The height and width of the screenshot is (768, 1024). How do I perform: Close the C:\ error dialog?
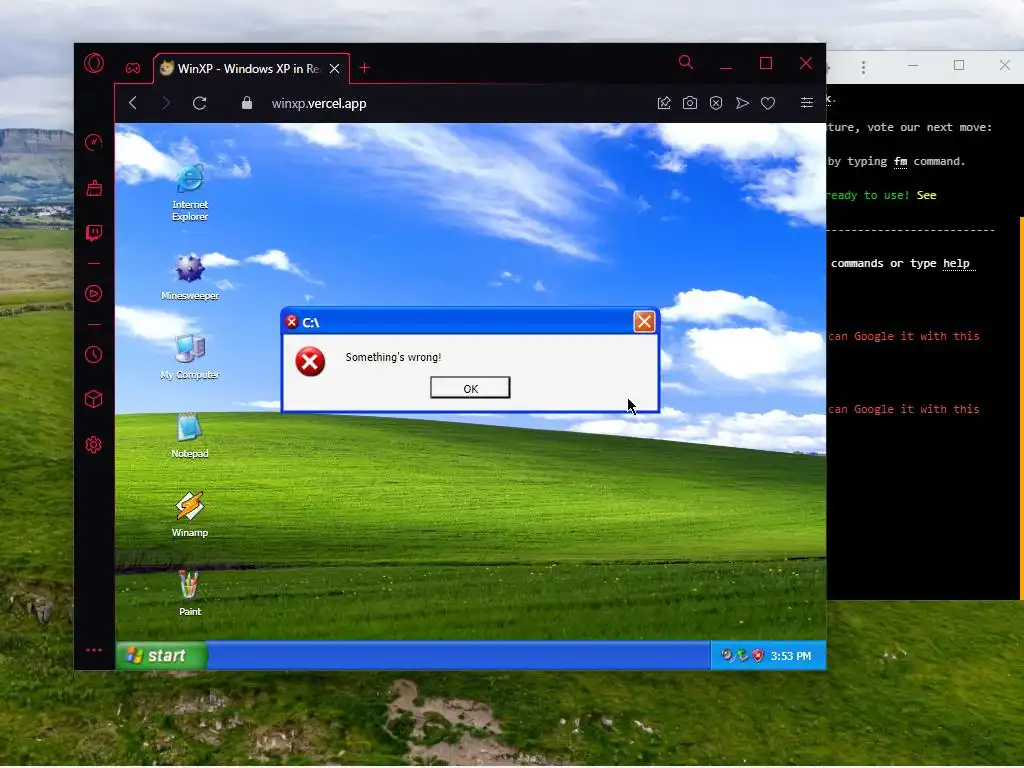point(644,321)
